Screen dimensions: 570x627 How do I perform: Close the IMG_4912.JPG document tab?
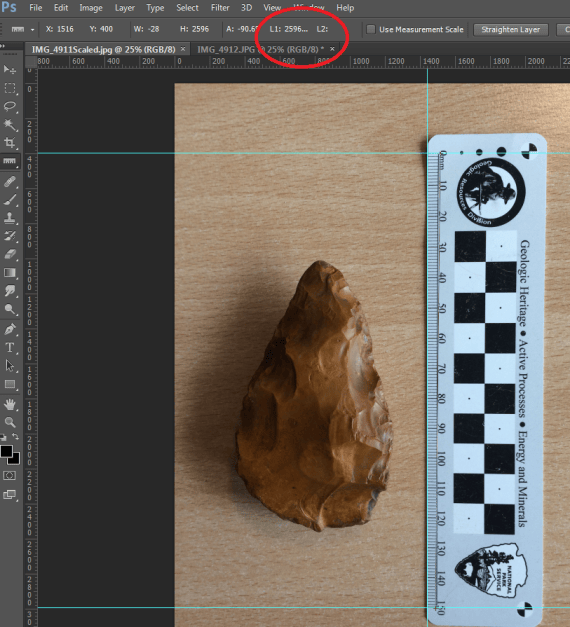(332, 49)
